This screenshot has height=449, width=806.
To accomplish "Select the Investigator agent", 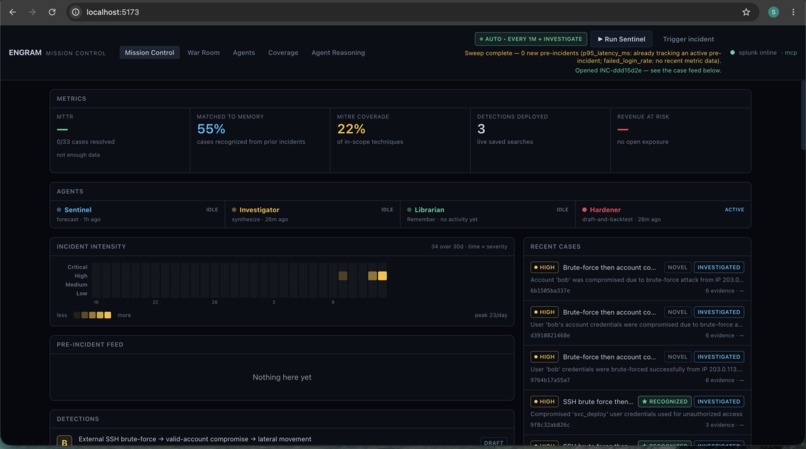I will (313, 214).
